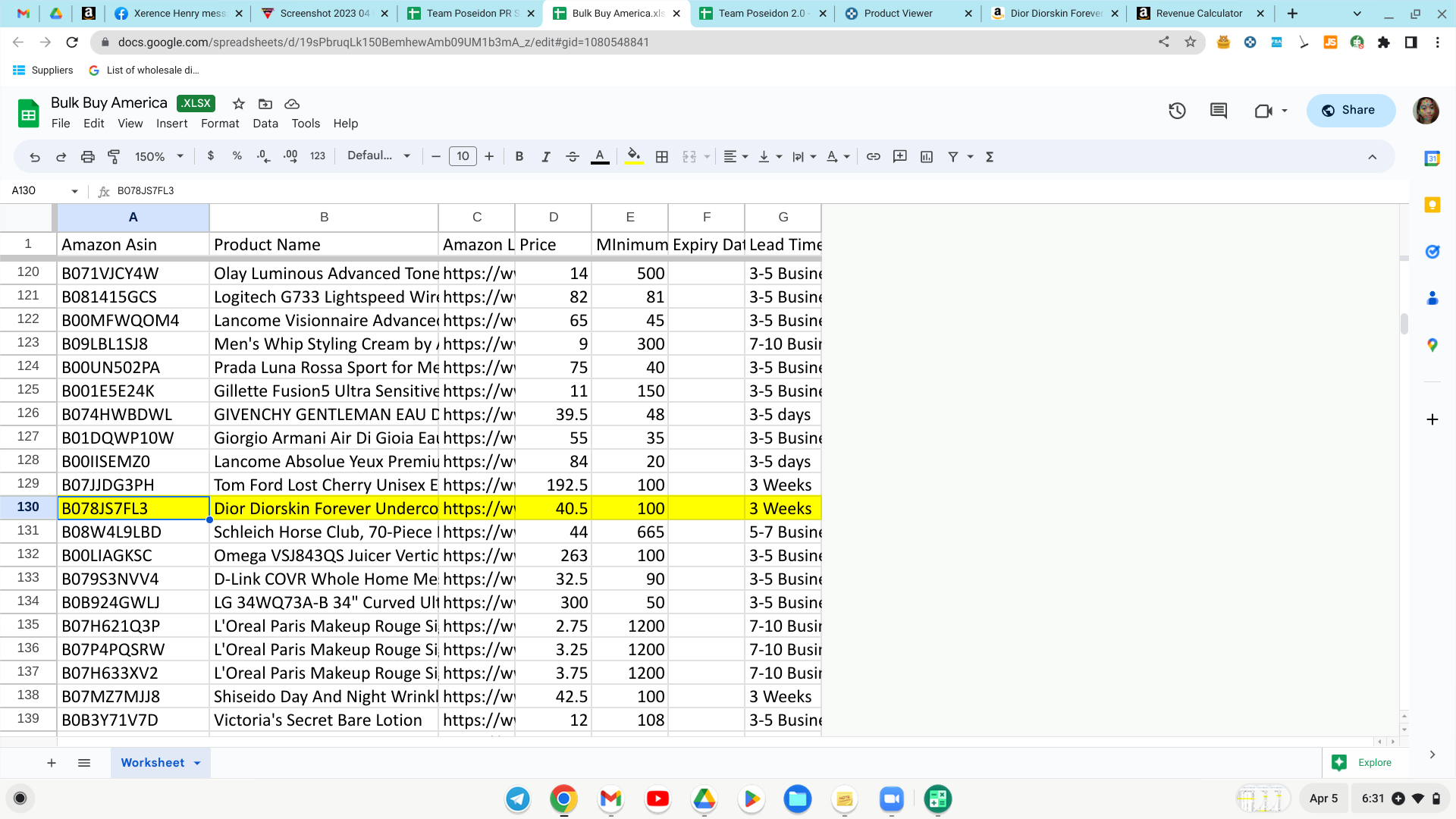Open text rotation dropdown

(x=838, y=157)
